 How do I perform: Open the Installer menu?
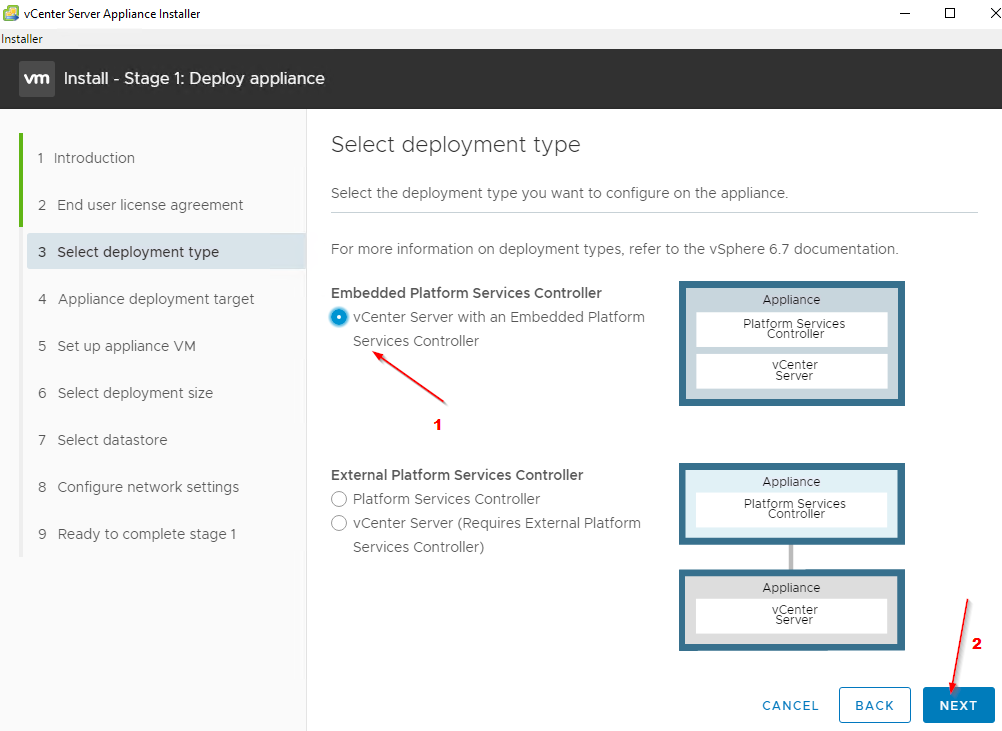click(x=22, y=39)
